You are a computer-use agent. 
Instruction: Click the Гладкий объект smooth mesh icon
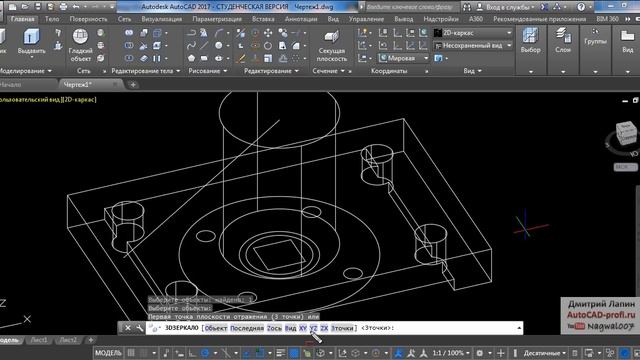tap(80, 37)
